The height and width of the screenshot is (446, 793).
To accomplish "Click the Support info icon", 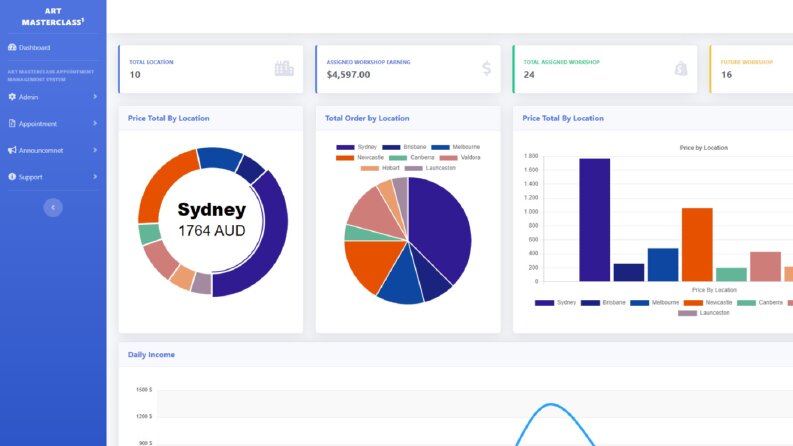I will click(x=12, y=176).
